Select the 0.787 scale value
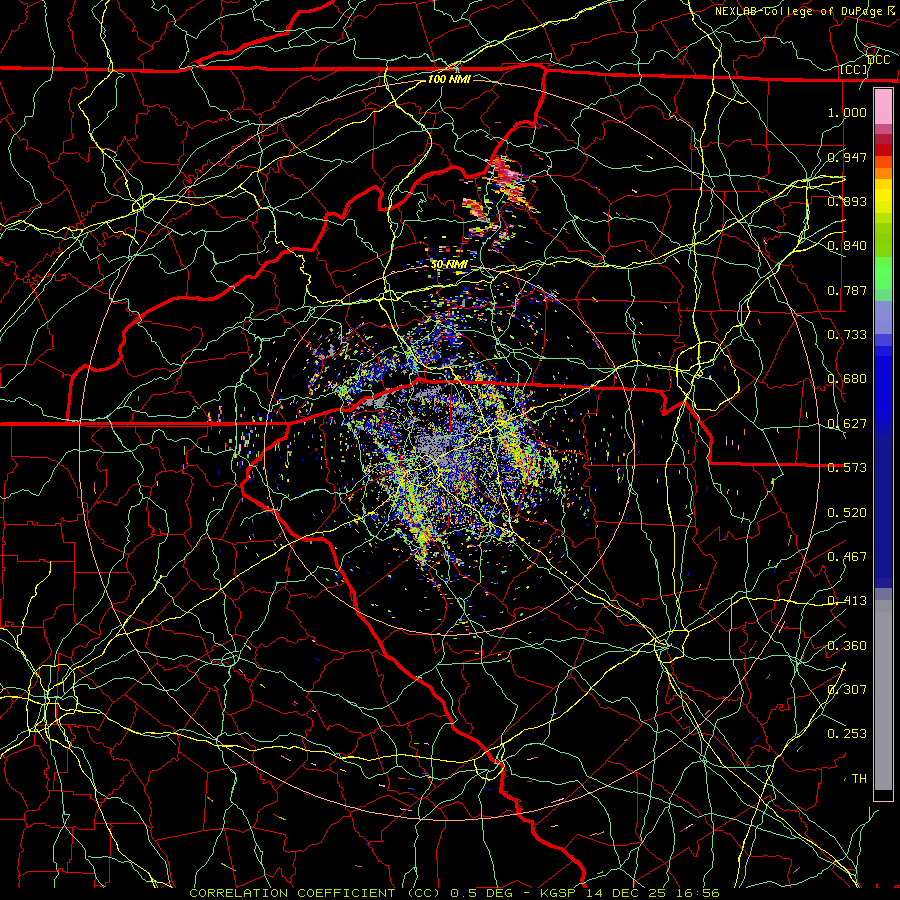 (847, 290)
